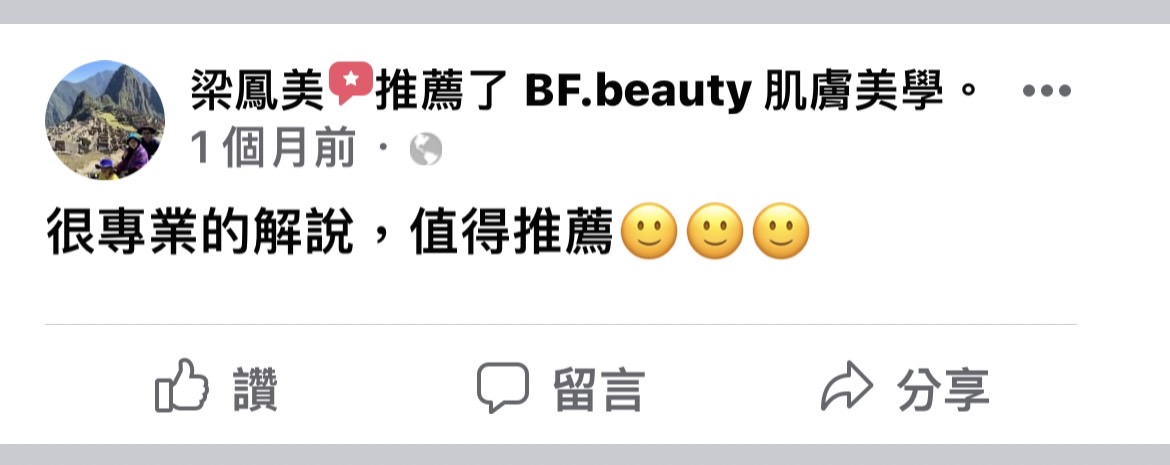The image size is (1170, 465).
Task: Tap the 分享 label to share
Action: tap(943, 389)
